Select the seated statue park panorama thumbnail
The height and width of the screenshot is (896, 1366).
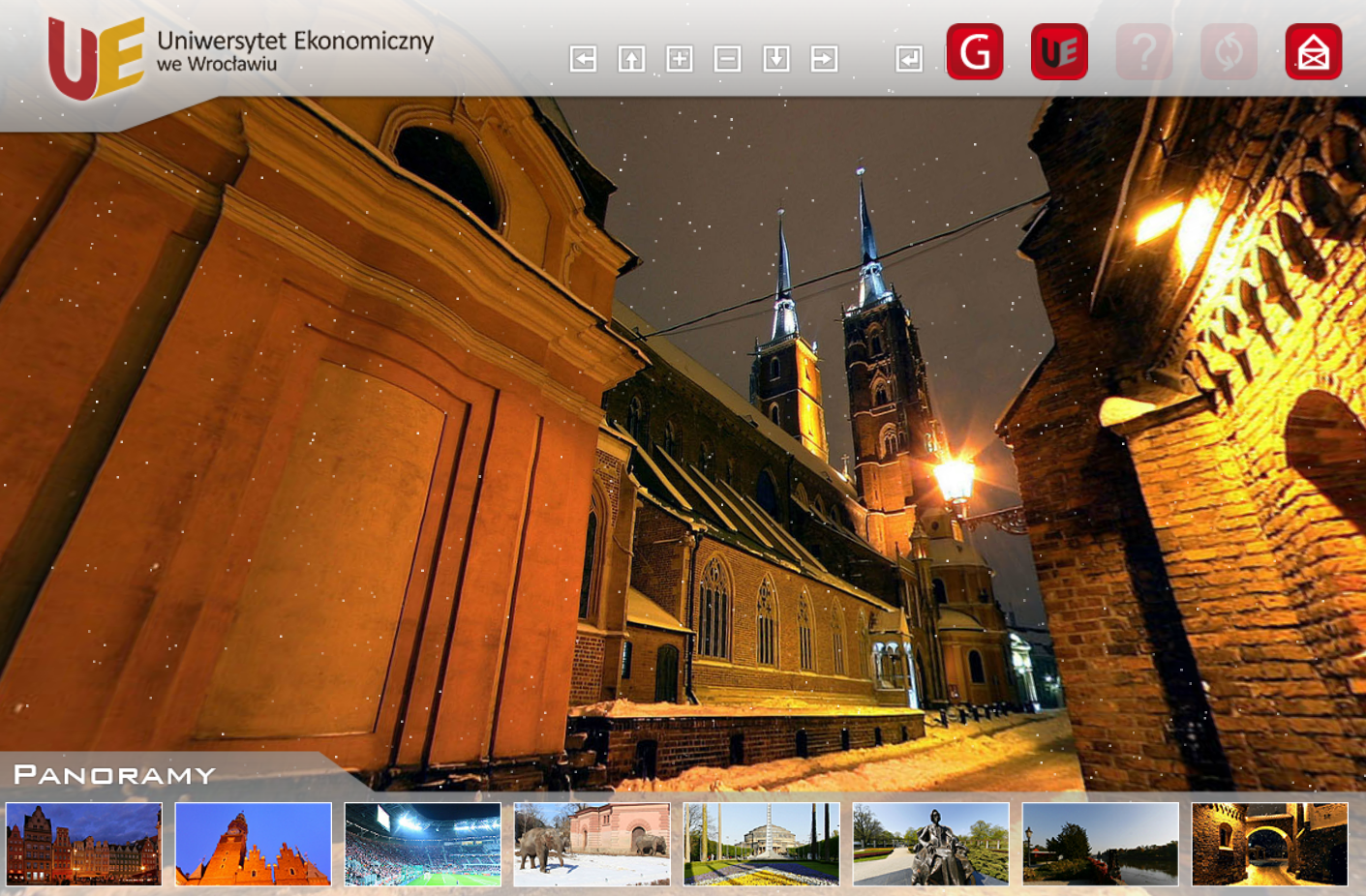point(930,844)
